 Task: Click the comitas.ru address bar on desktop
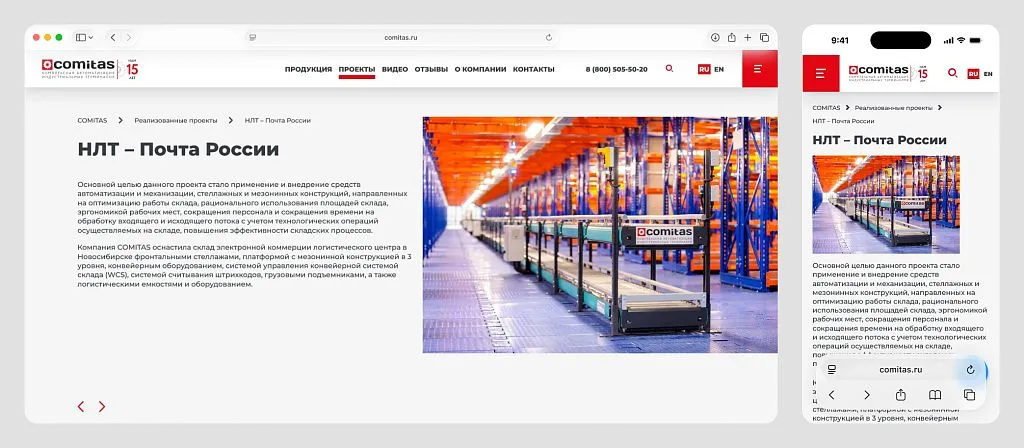pyautogui.click(x=400, y=38)
